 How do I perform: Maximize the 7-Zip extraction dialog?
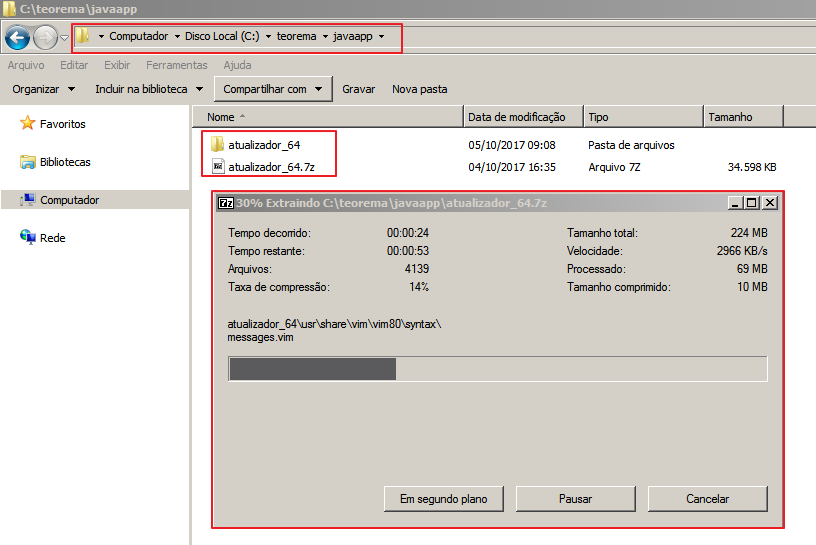(x=751, y=203)
